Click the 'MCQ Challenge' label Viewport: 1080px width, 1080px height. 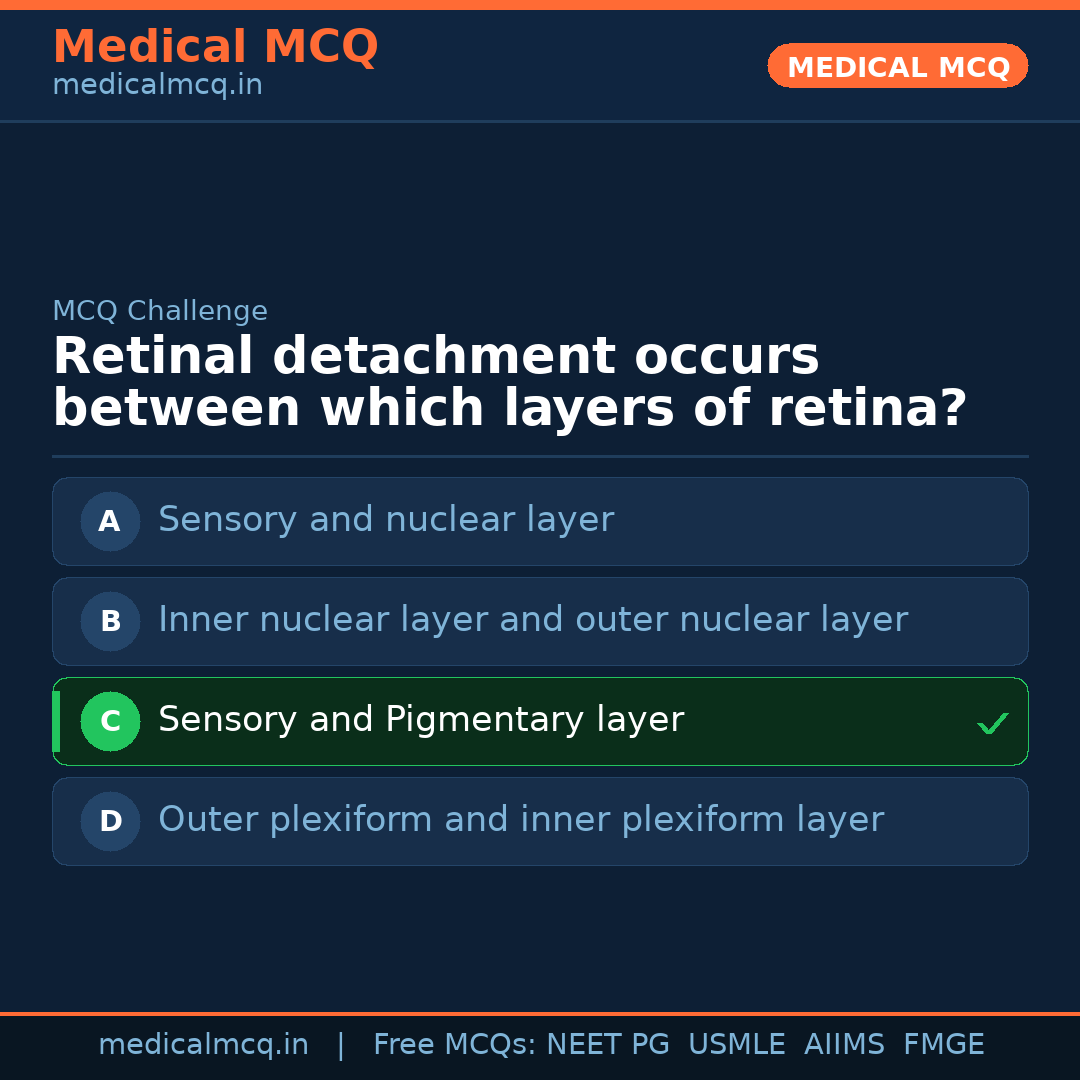point(160,311)
